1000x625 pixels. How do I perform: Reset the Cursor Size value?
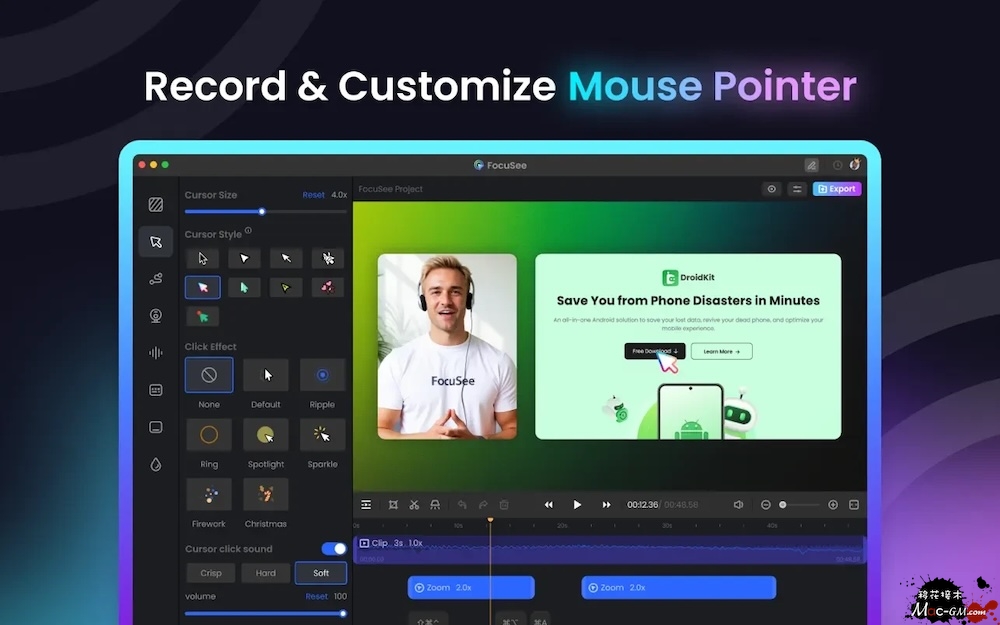point(313,195)
